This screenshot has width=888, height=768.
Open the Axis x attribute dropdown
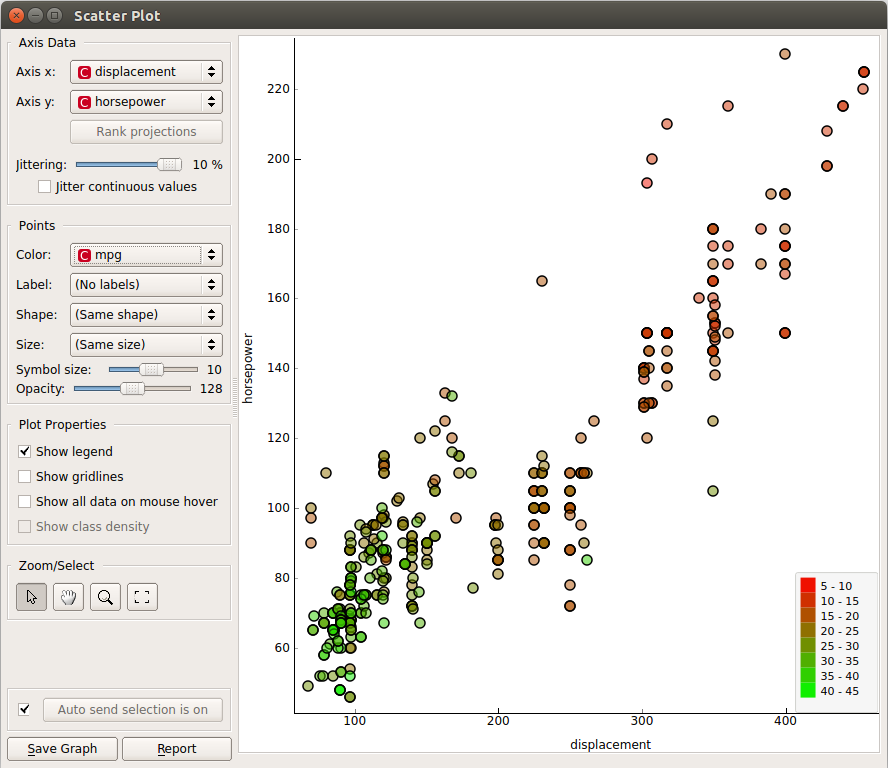pos(146,71)
